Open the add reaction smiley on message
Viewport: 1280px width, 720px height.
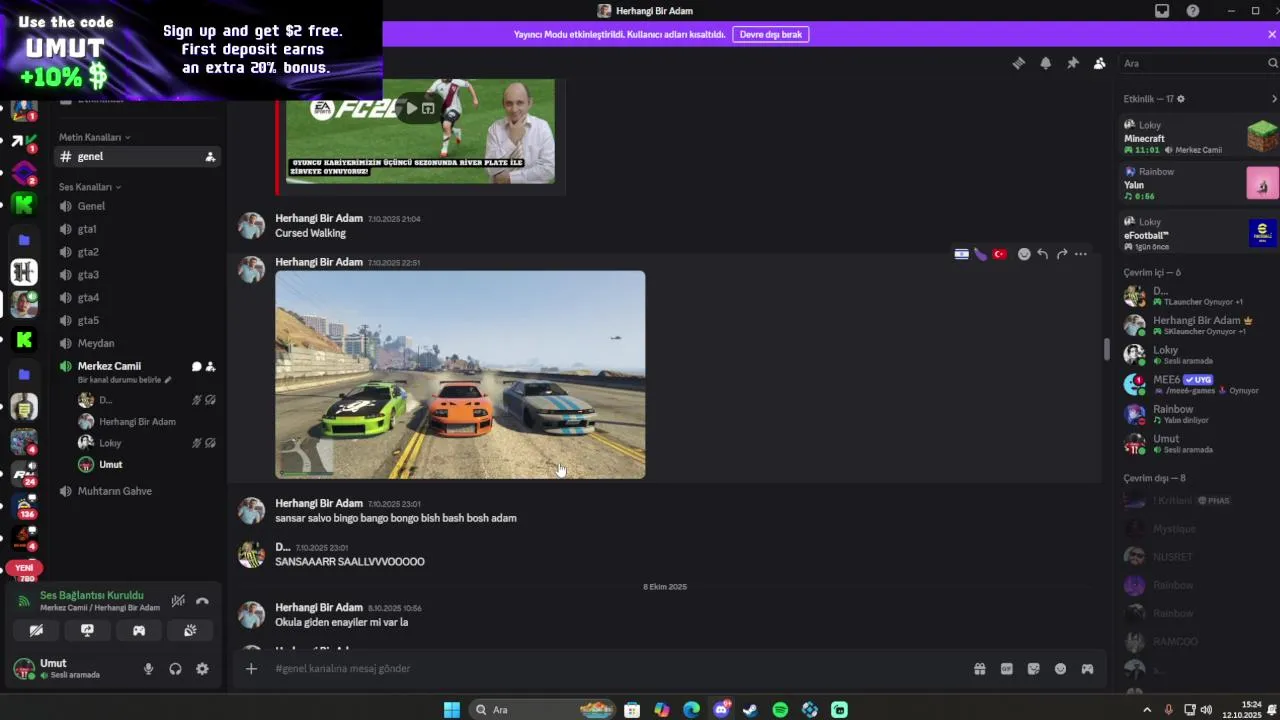click(1024, 254)
